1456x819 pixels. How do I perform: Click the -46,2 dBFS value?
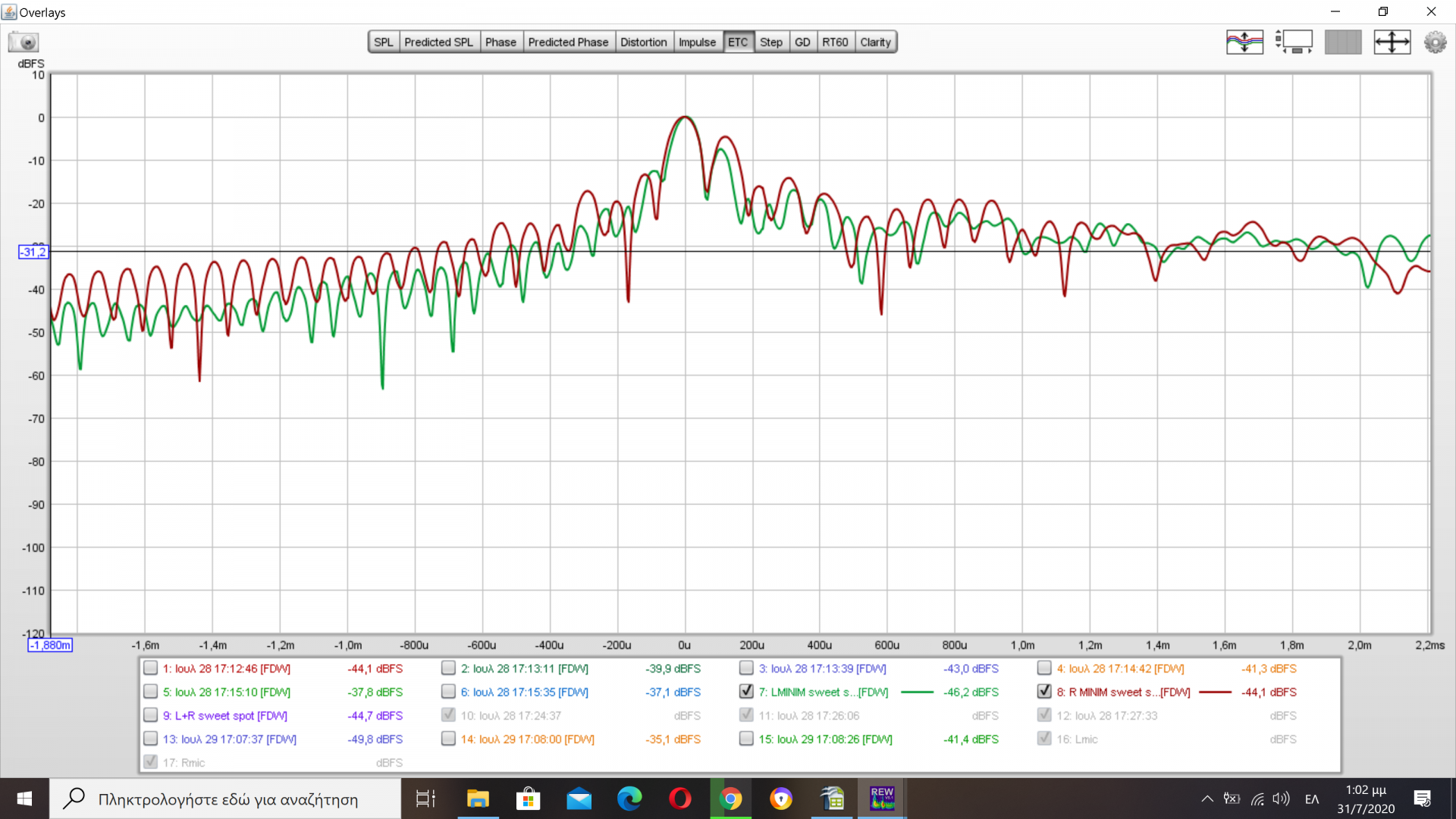click(x=971, y=692)
